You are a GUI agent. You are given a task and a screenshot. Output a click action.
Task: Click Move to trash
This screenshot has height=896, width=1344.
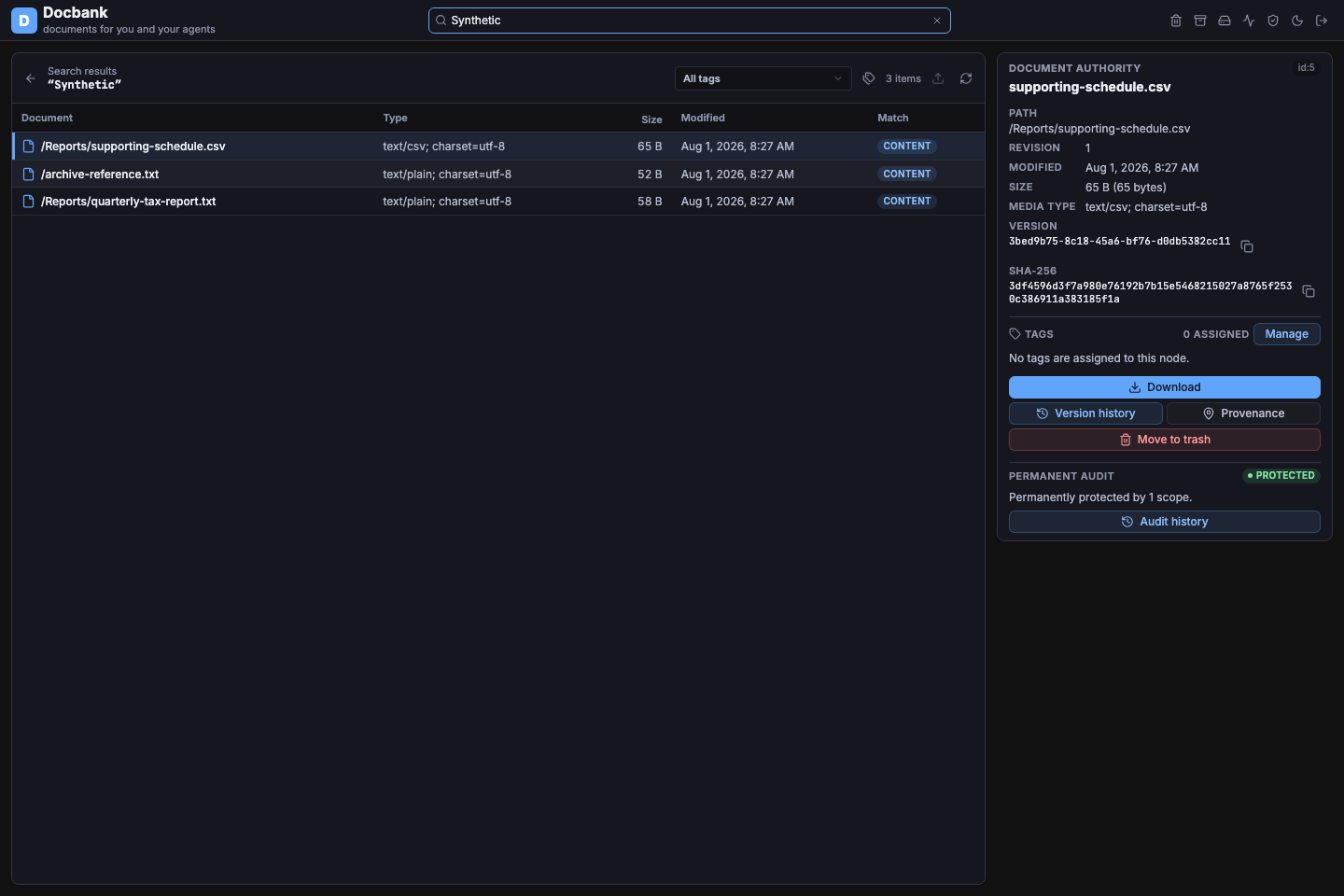(1164, 440)
